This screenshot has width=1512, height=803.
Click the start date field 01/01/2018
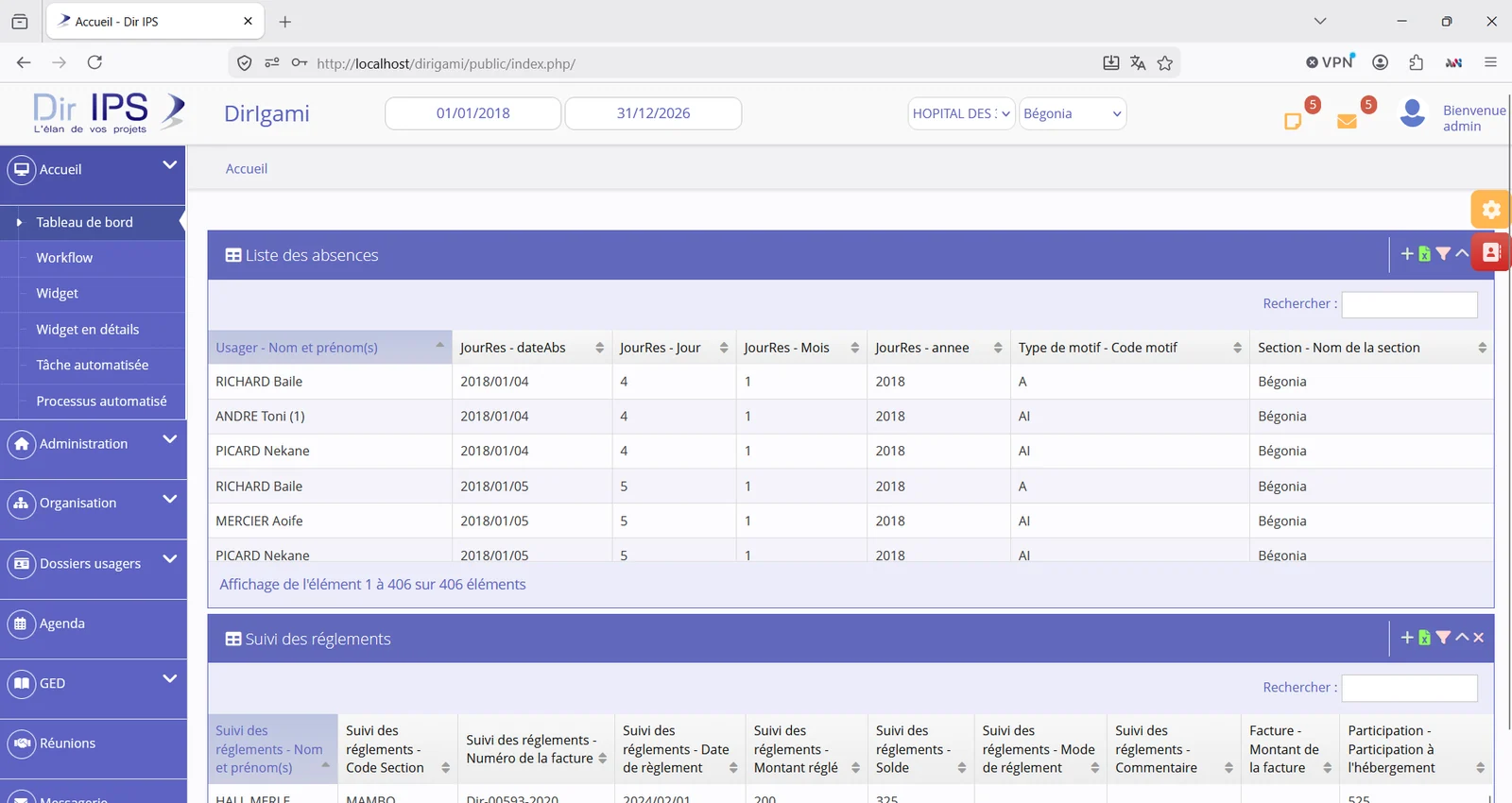(472, 113)
